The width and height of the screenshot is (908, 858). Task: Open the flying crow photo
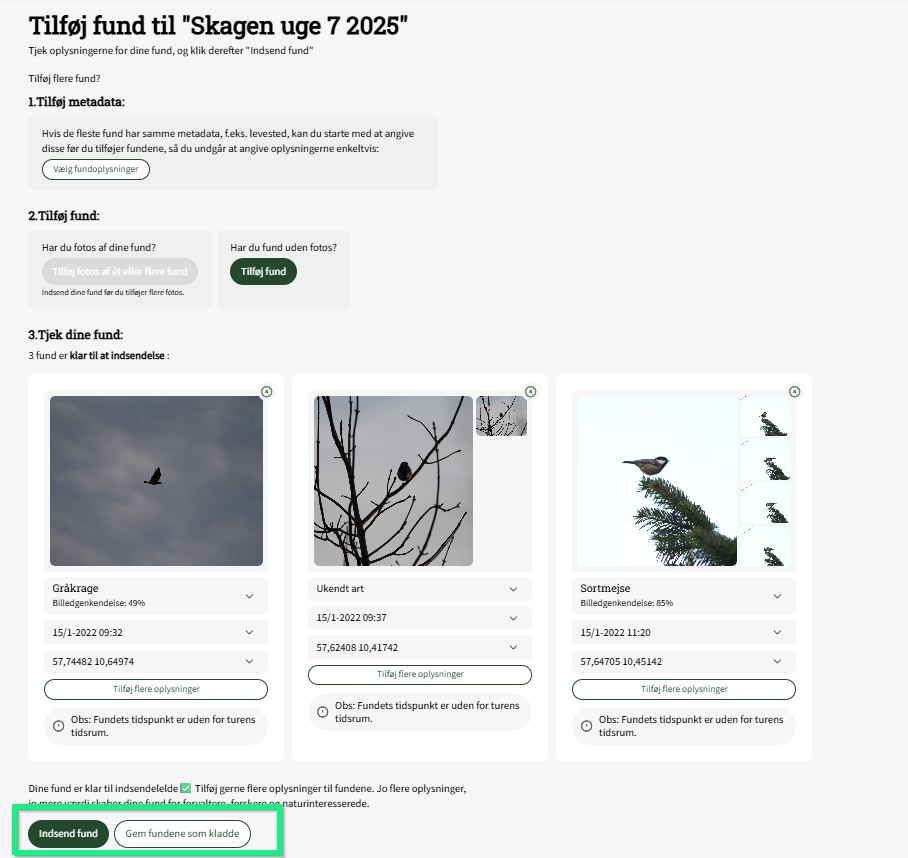click(156, 481)
